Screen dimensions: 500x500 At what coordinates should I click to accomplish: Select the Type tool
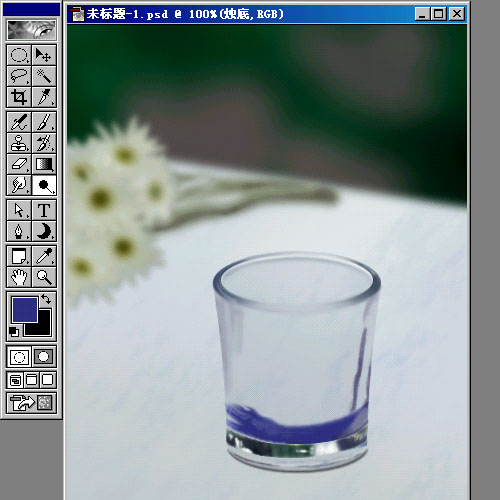[44, 210]
